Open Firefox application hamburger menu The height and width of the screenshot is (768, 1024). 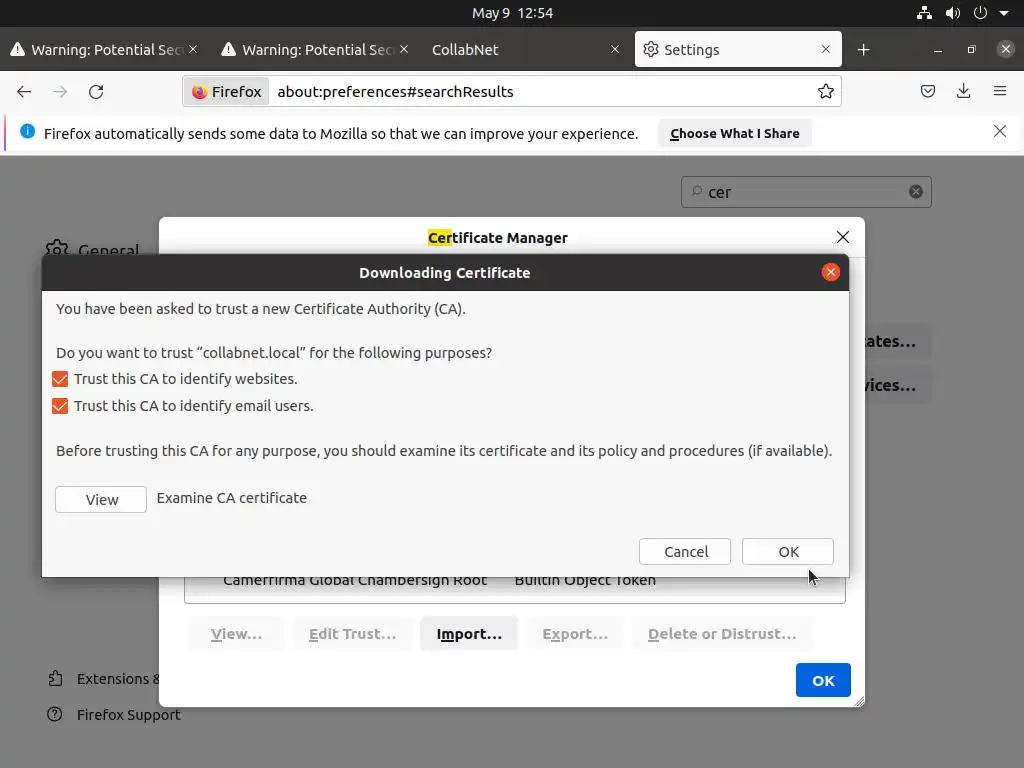click(999, 91)
